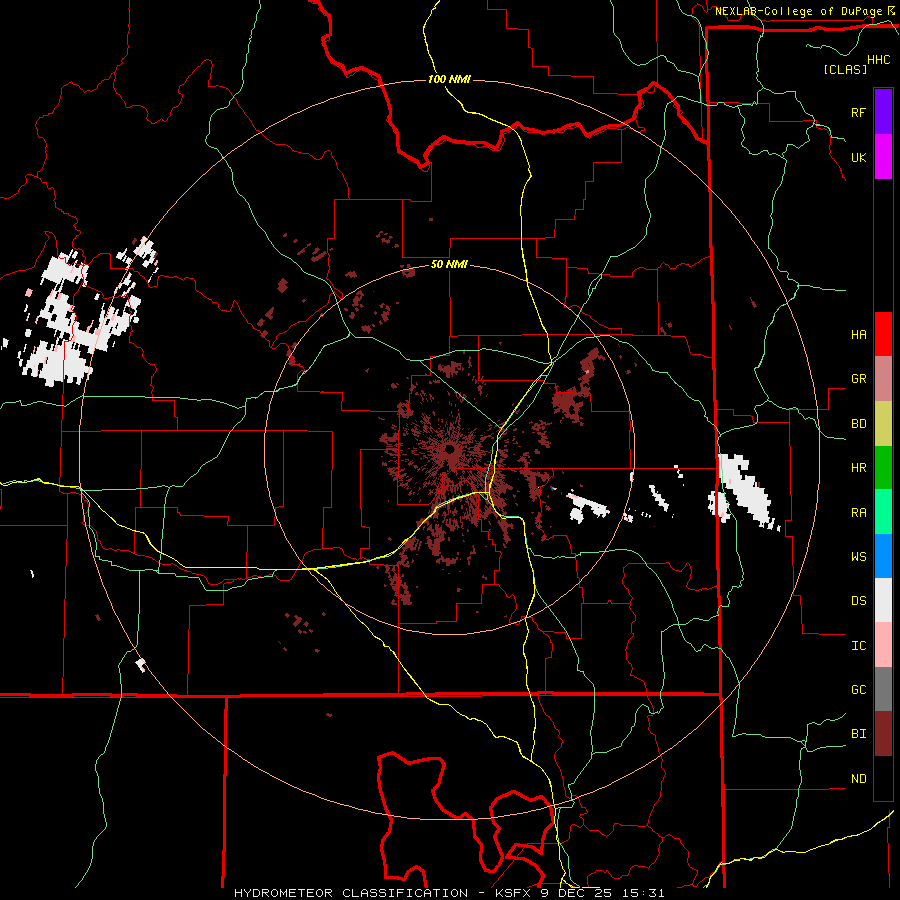
Task: Click the KSFX radar site center
Action: coord(449,449)
